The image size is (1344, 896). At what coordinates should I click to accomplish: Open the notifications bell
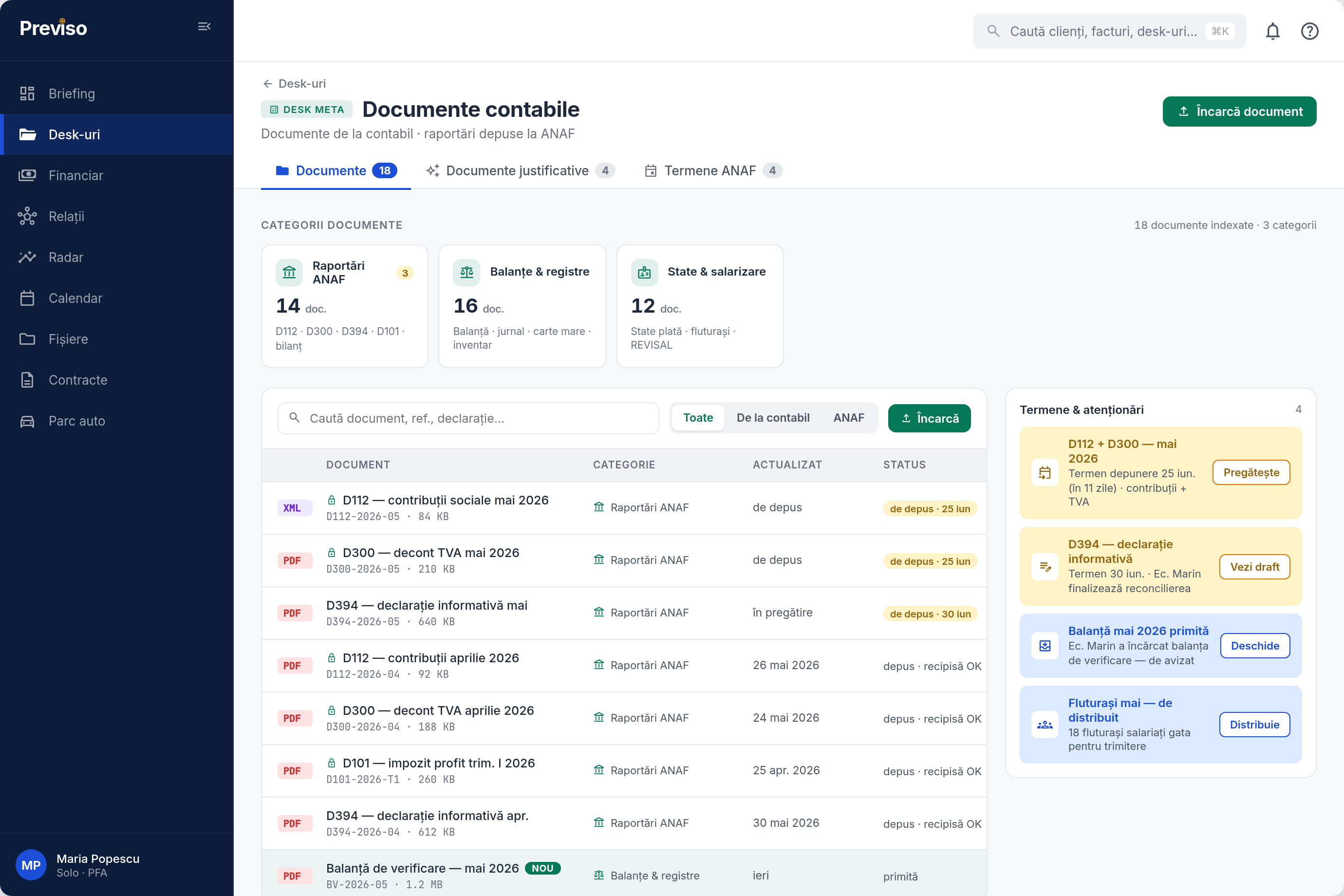point(1272,31)
